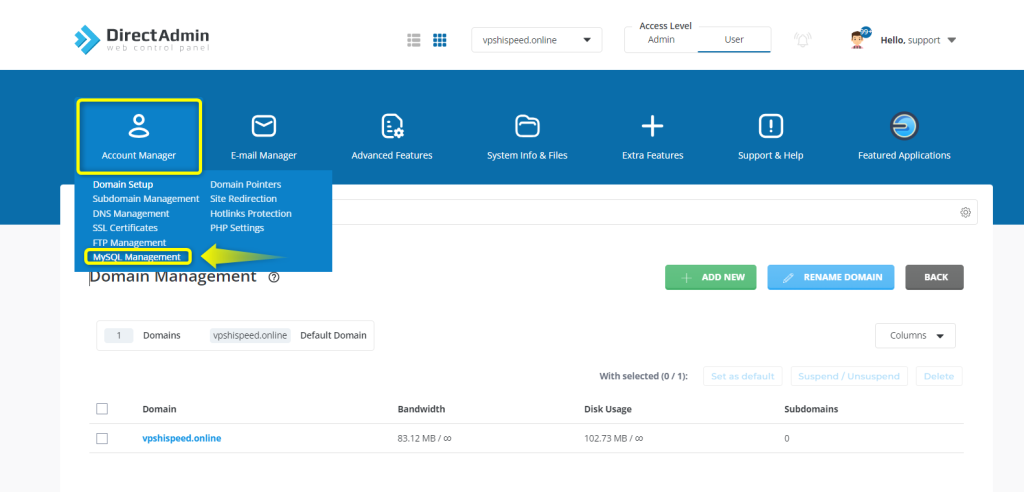Click the Delete button
This screenshot has height=492, width=1024.
[939, 376]
